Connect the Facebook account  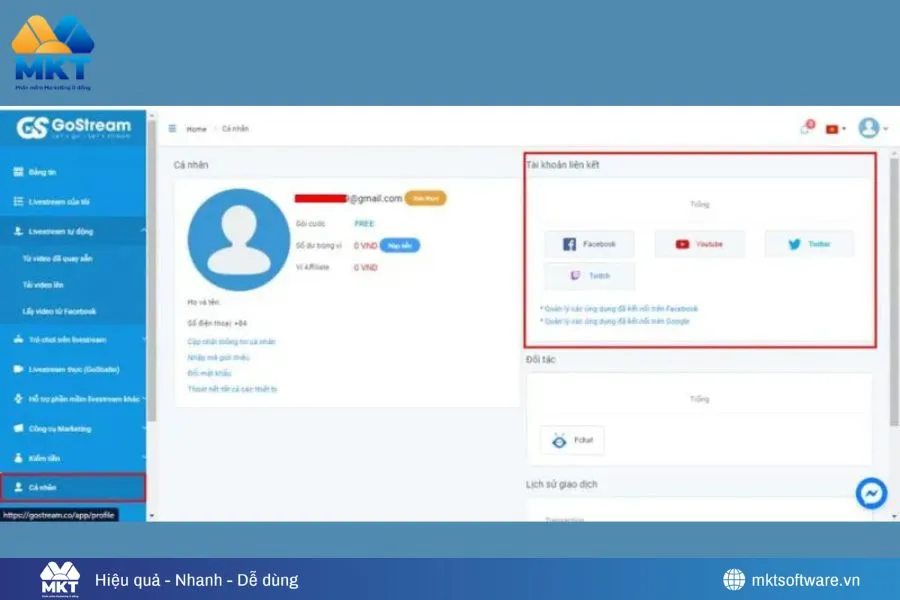589,243
